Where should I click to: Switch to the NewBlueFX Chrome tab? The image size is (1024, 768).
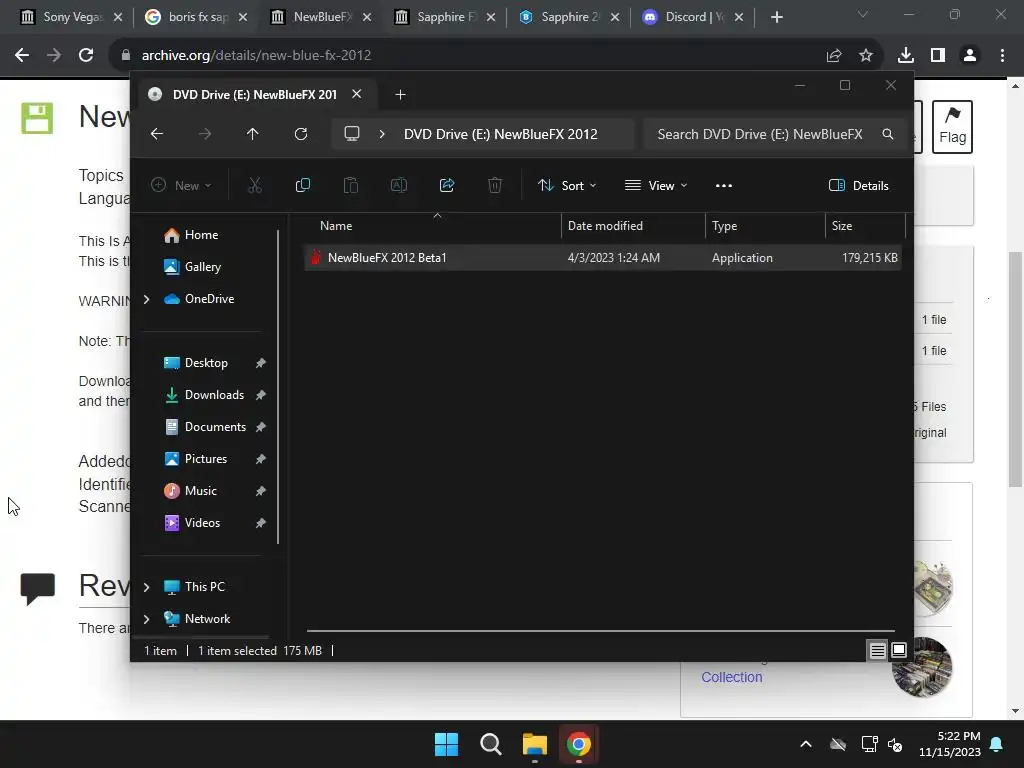click(x=322, y=17)
